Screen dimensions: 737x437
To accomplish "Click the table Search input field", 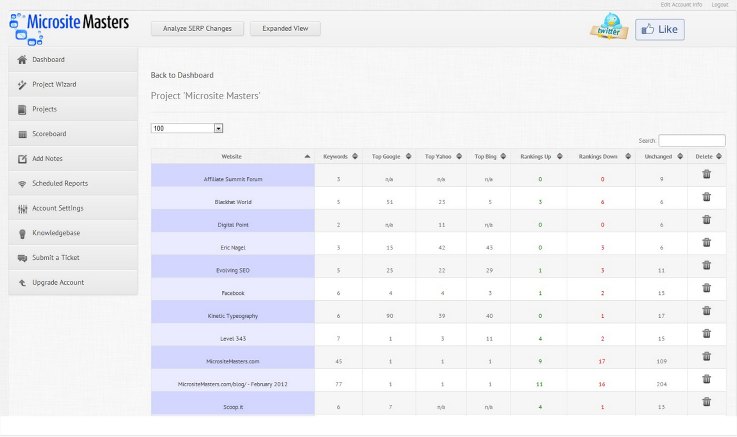I will [692, 140].
